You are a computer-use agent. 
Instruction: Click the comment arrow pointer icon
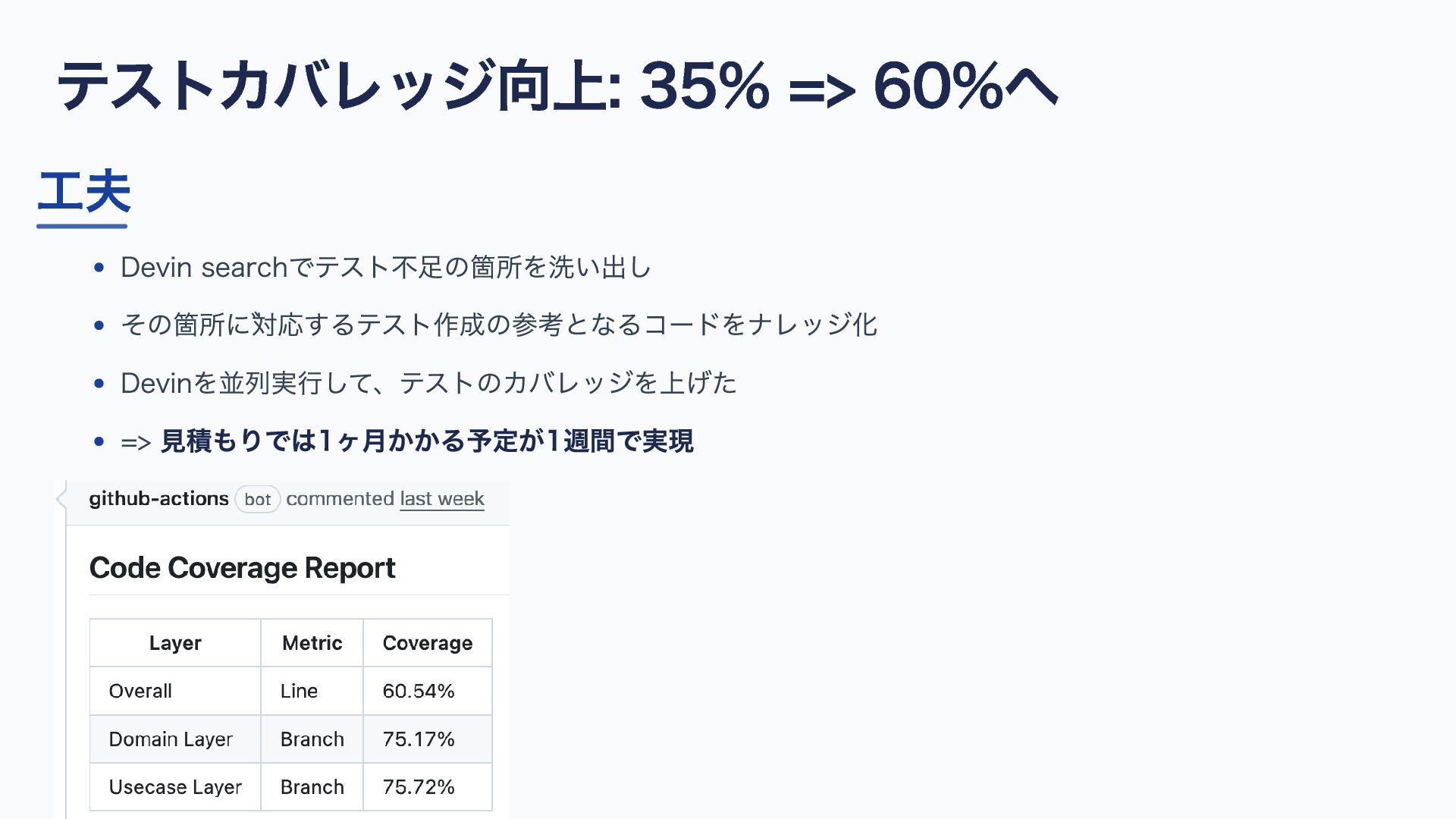(x=61, y=499)
